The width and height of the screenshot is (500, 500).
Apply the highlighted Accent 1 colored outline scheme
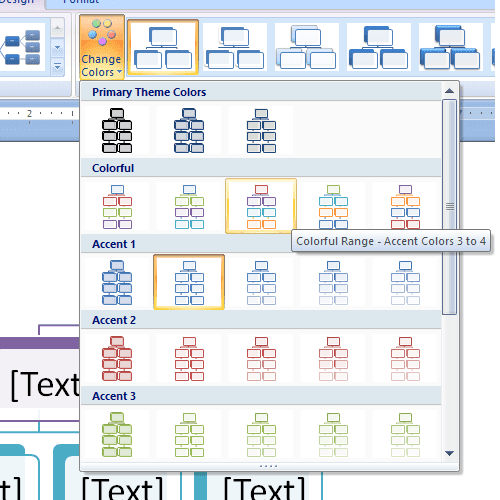coord(189,282)
